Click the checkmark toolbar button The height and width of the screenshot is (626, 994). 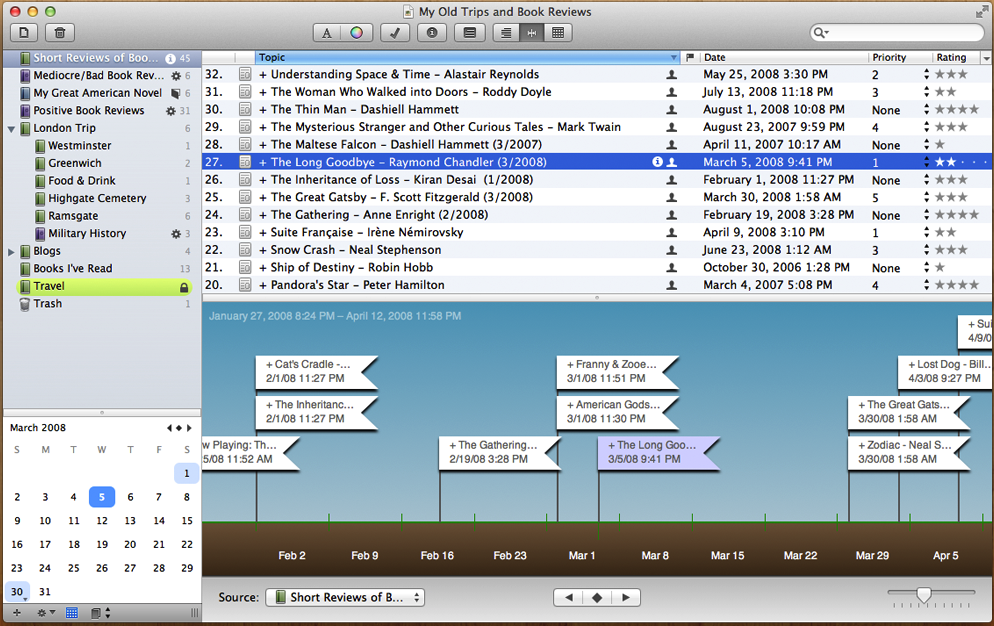[x=394, y=33]
